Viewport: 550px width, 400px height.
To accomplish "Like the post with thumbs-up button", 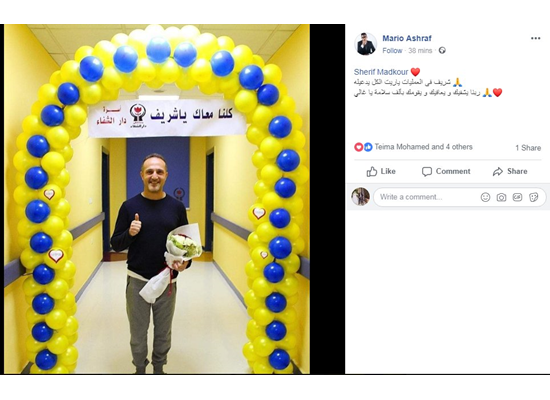I will pyautogui.click(x=381, y=172).
